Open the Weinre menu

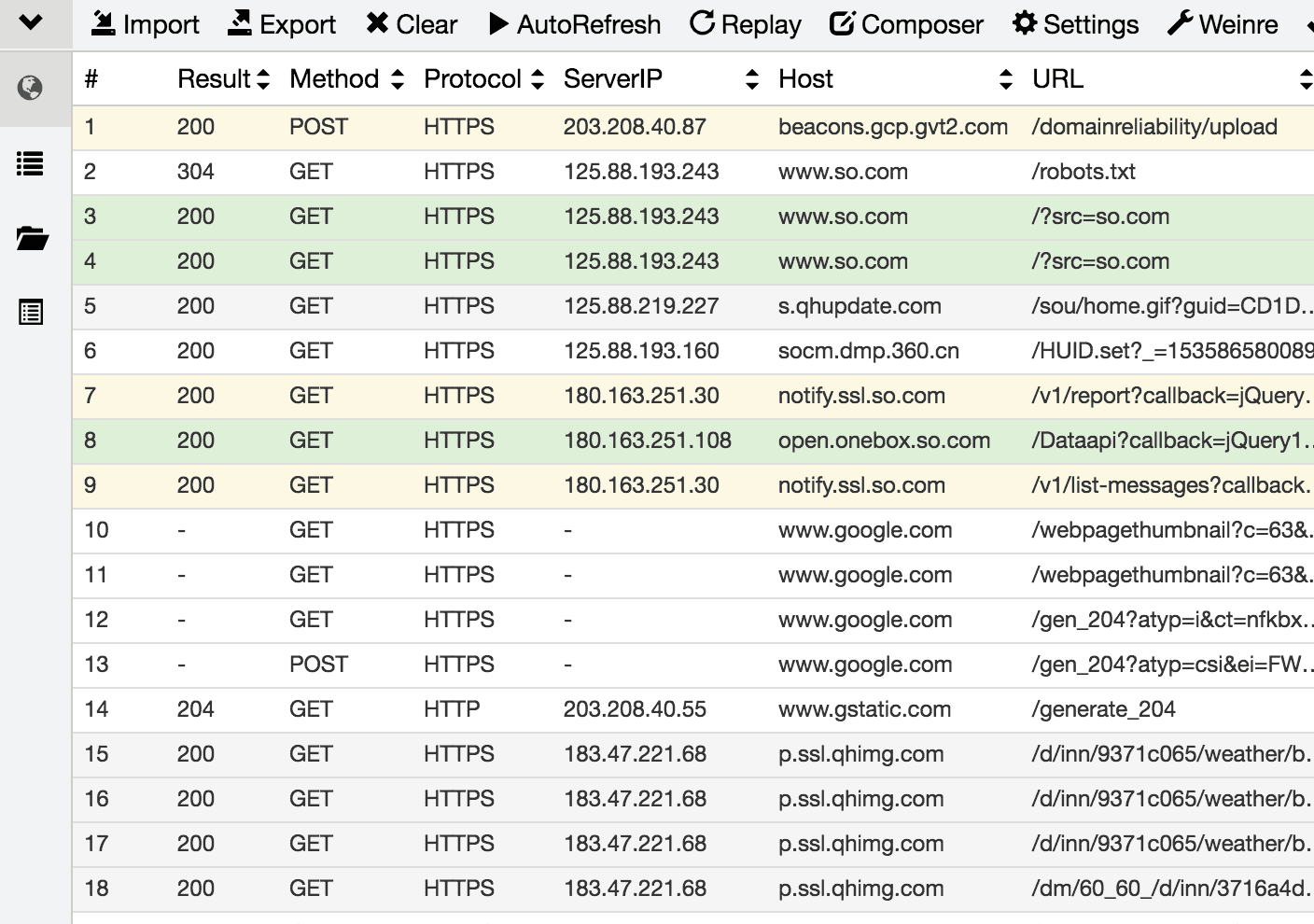[x=1223, y=24]
